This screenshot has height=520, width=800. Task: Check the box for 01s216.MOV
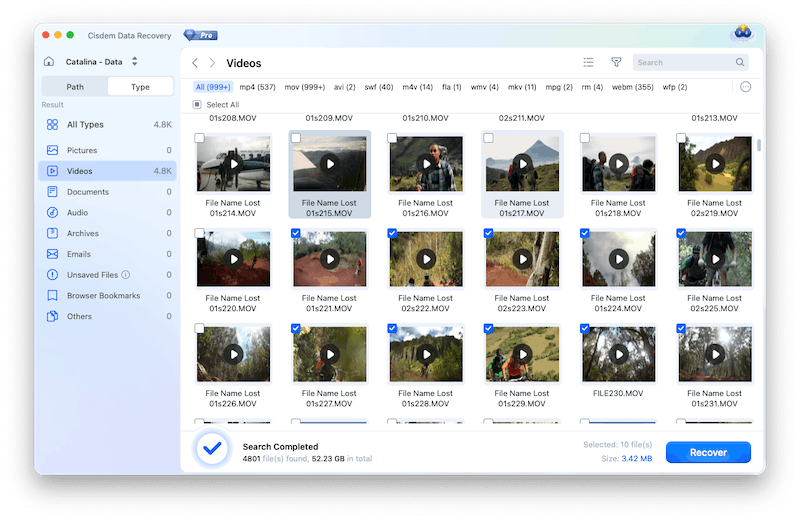coord(392,138)
